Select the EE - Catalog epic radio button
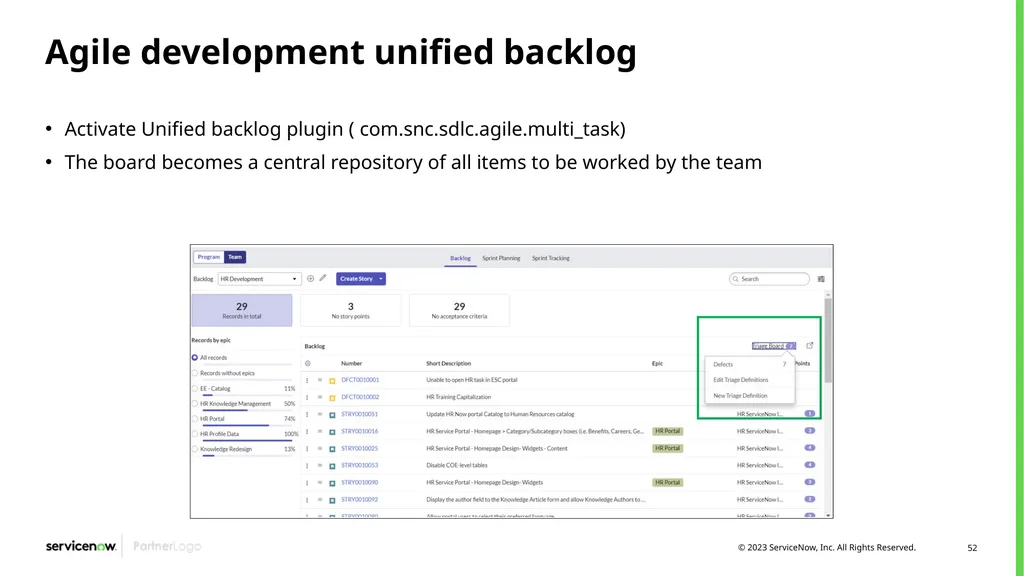1024x576 pixels. coord(195,389)
